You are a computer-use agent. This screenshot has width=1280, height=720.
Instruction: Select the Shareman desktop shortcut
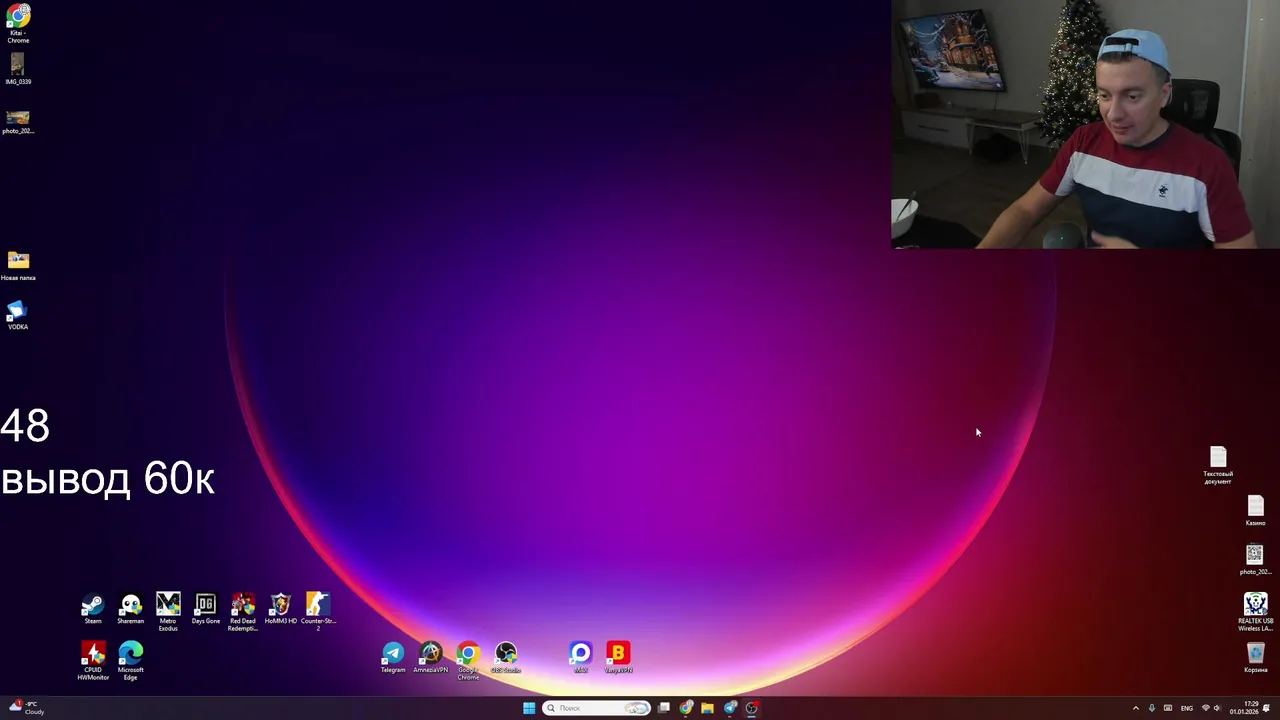pos(130,609)
